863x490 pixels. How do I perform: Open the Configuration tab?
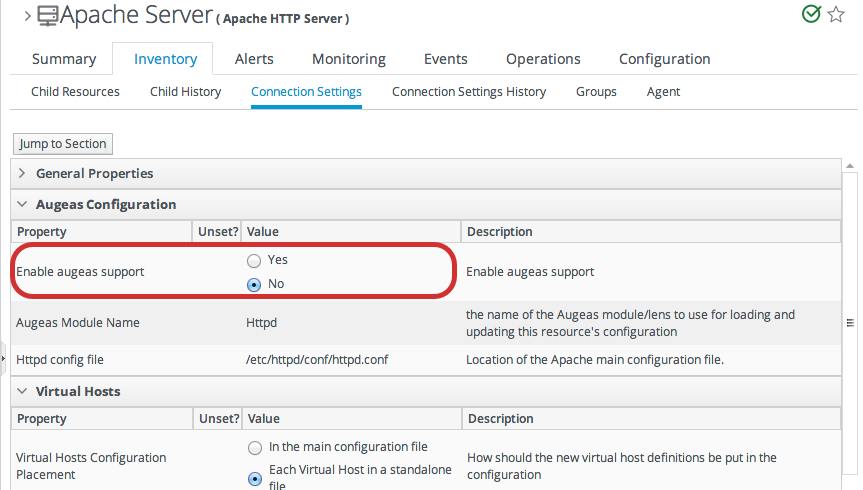coord(664,59)
